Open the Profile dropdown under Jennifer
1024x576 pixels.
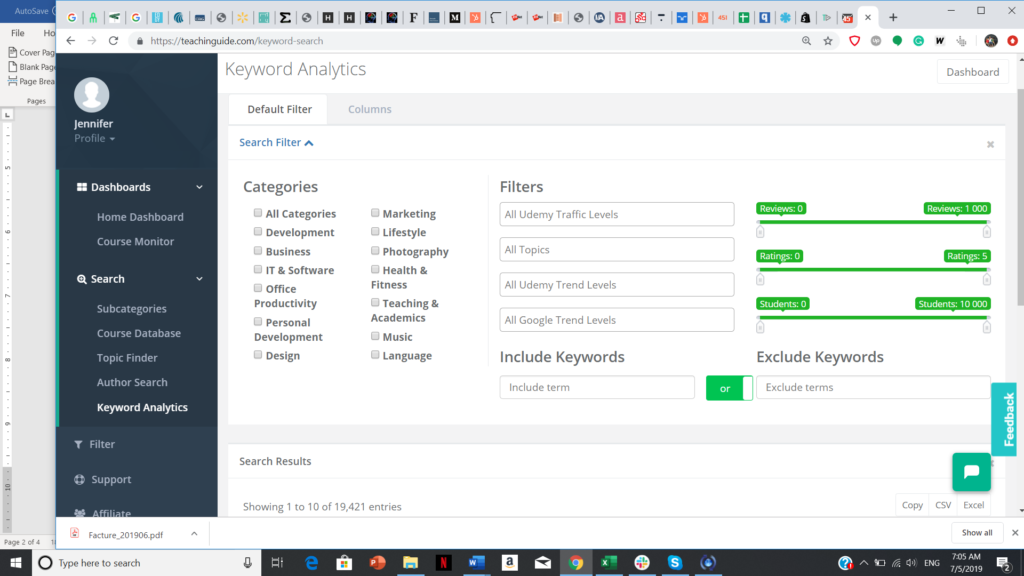tap(94, 138)
